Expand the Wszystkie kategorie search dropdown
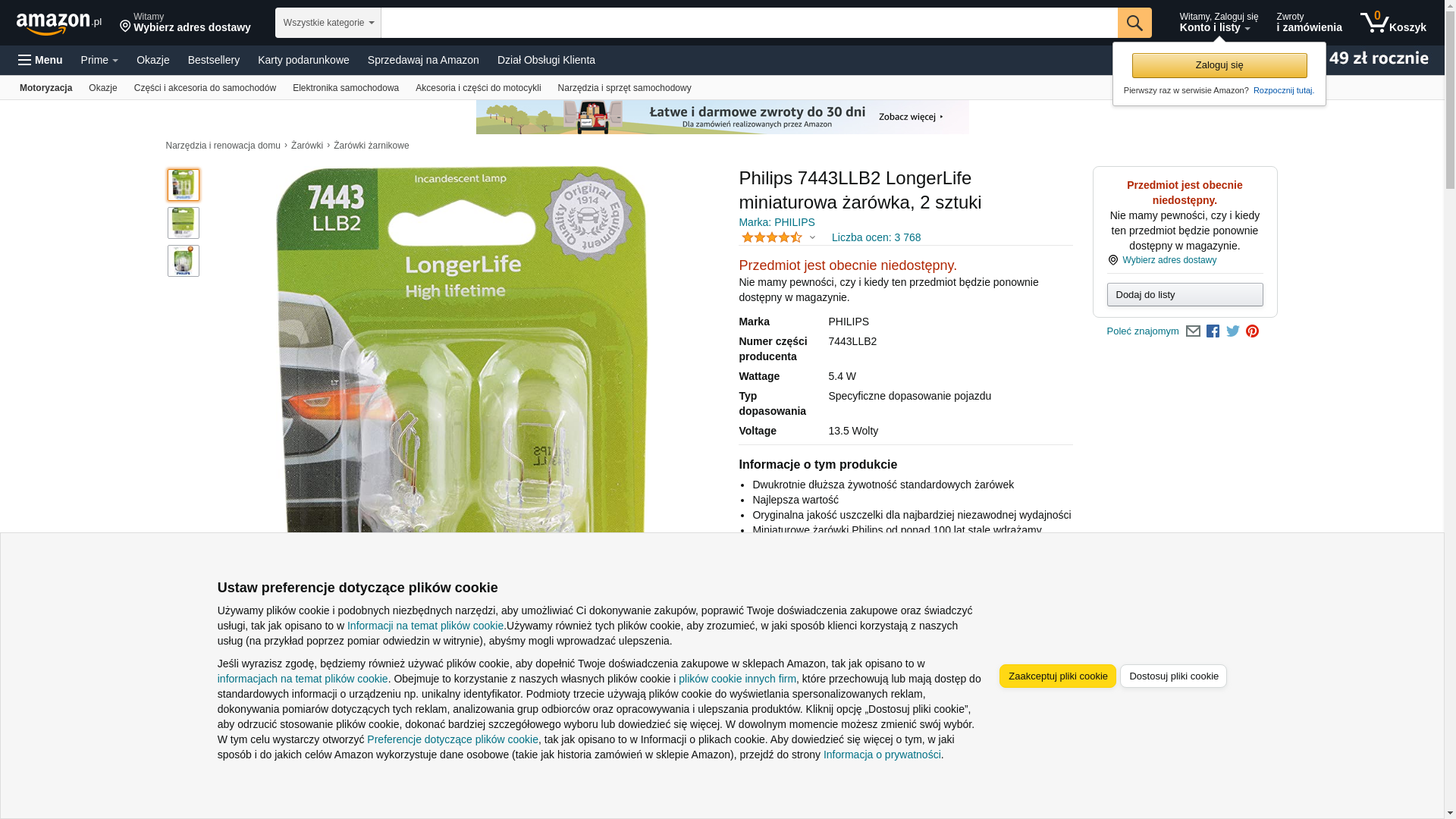 pyautogui.click(x=328, y=23)
